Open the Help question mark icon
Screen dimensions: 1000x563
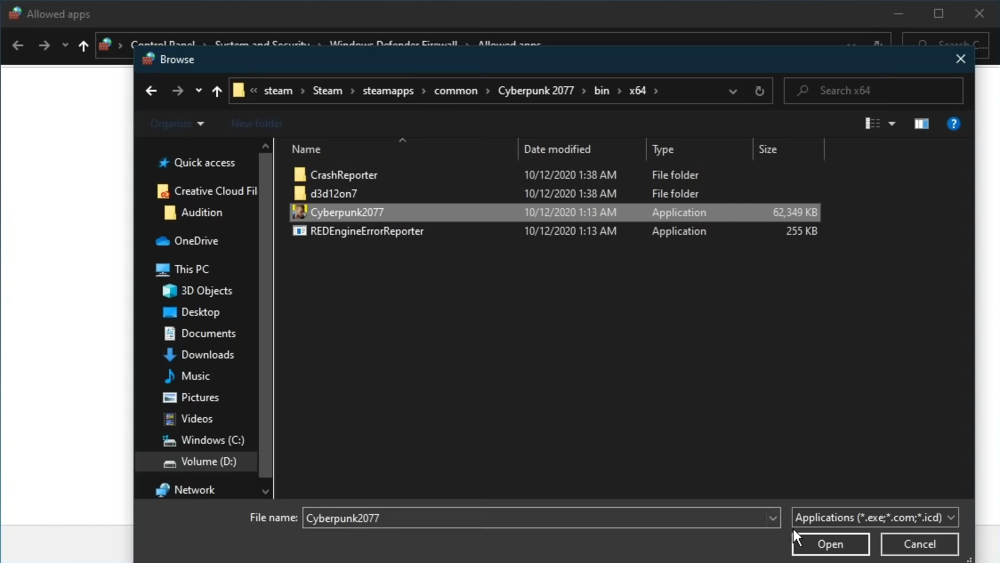pyautogui.click(x=953, y=124)
